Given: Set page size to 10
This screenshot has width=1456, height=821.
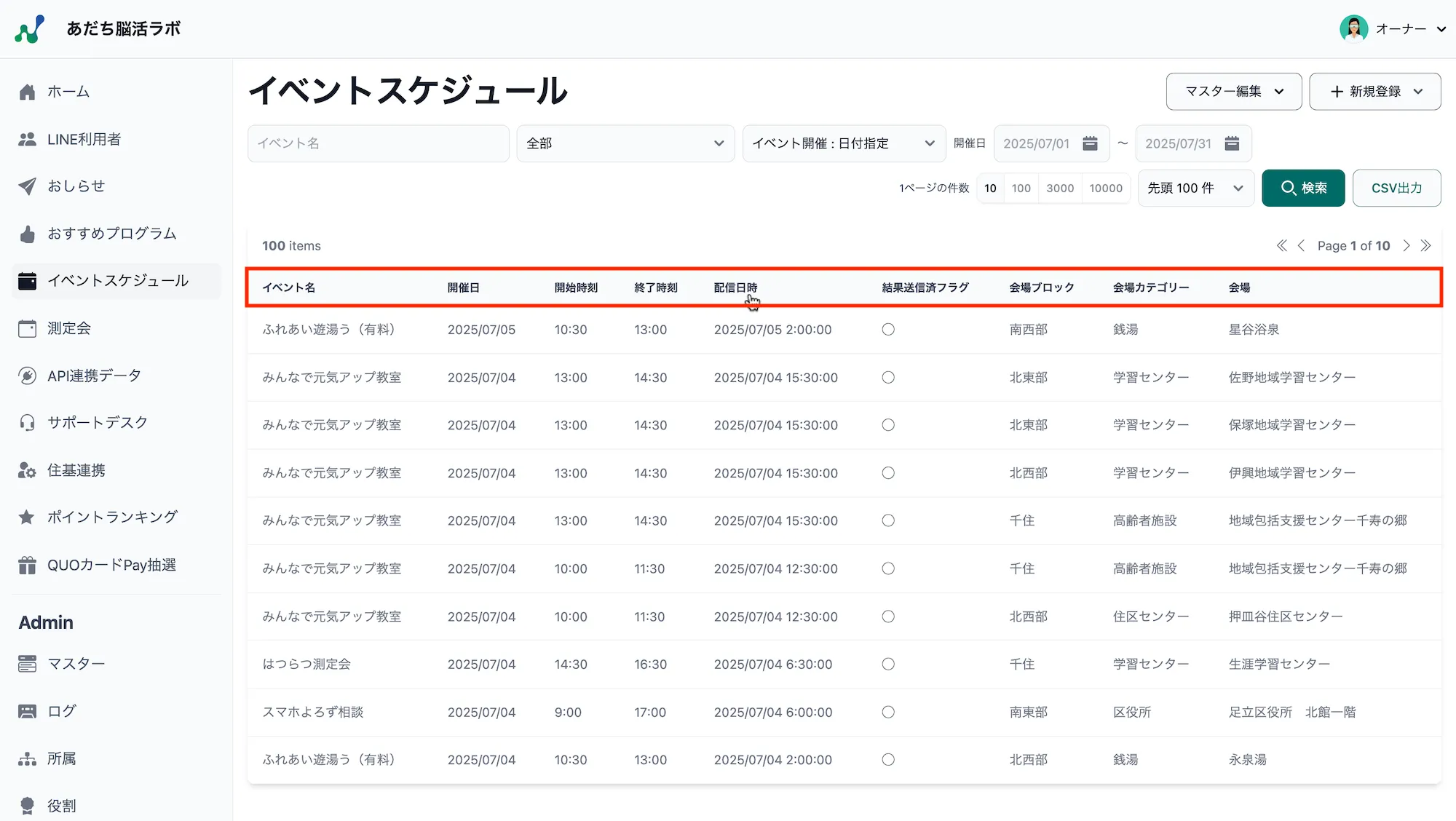Looking at the screenshot, I should click(x=990, y=188).
